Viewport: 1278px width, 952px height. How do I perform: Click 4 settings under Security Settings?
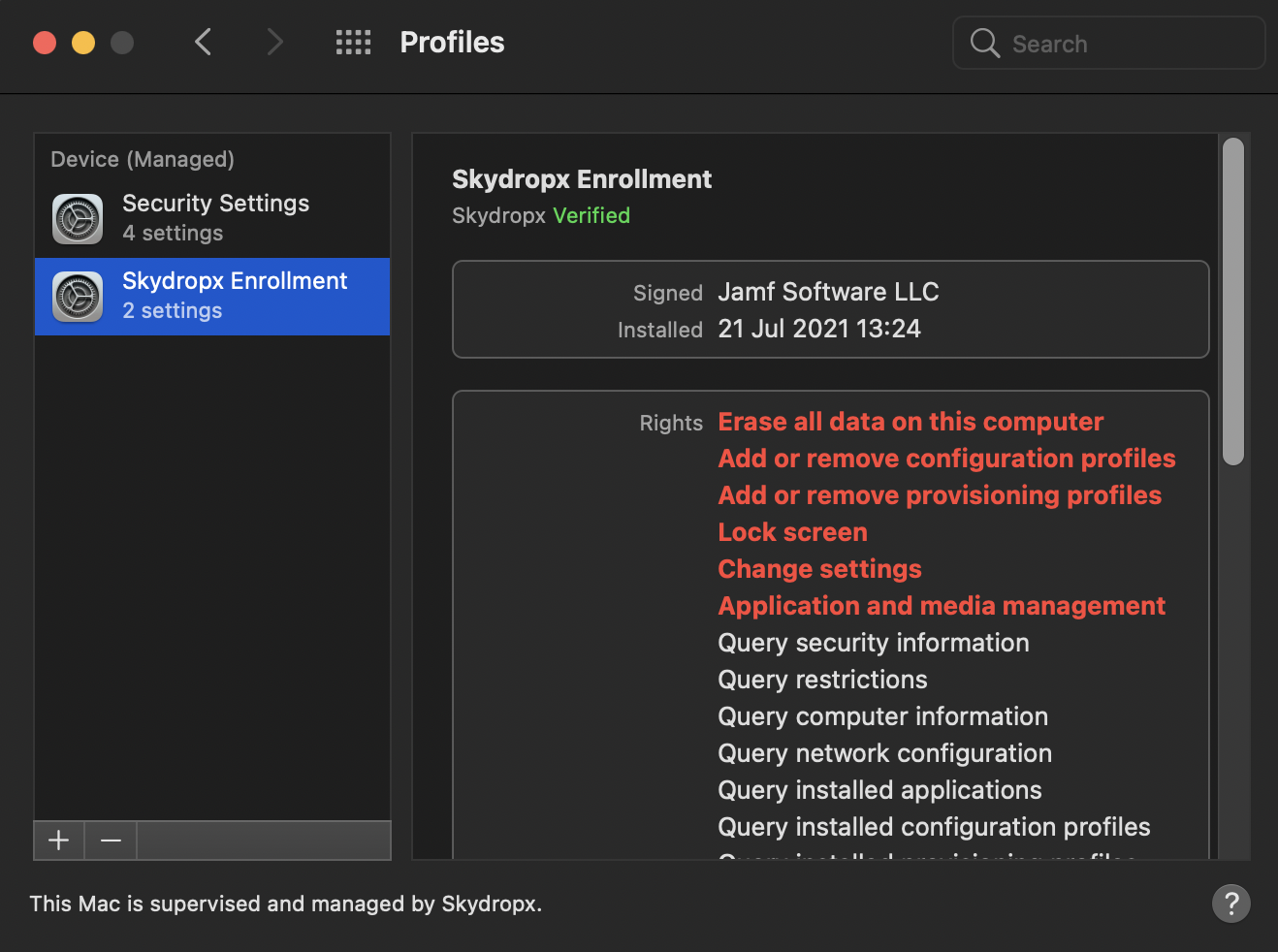(x=173, y=234)
